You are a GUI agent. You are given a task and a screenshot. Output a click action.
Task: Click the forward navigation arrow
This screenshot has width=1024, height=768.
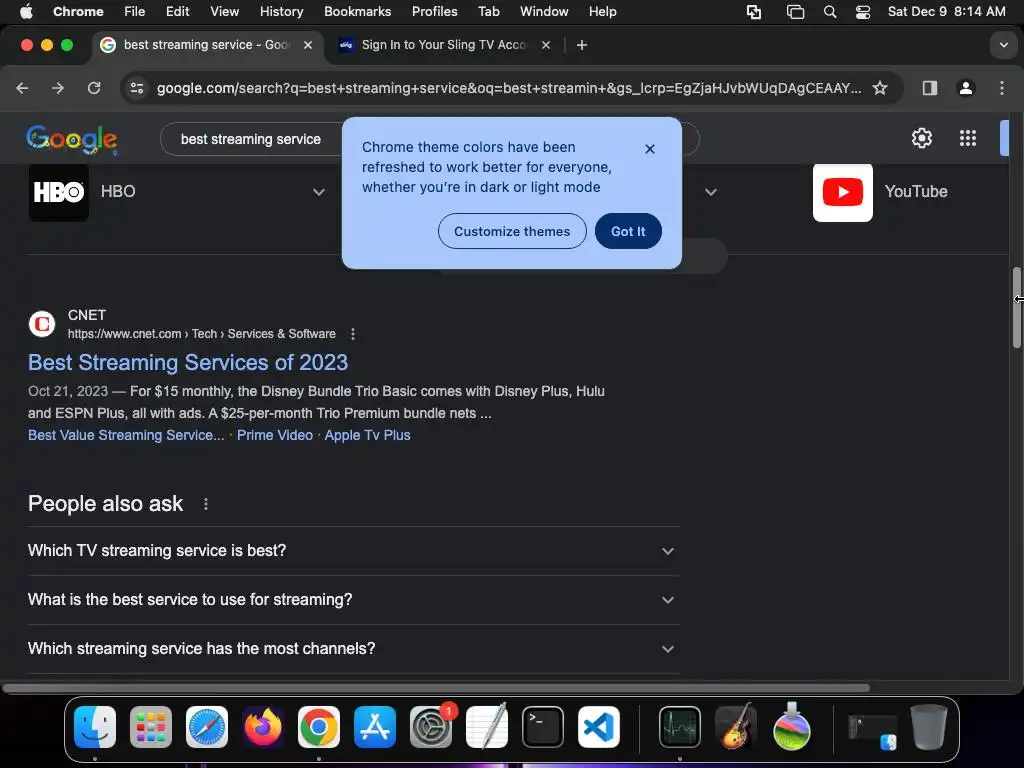pyautogui.click(x=58, y=88)
